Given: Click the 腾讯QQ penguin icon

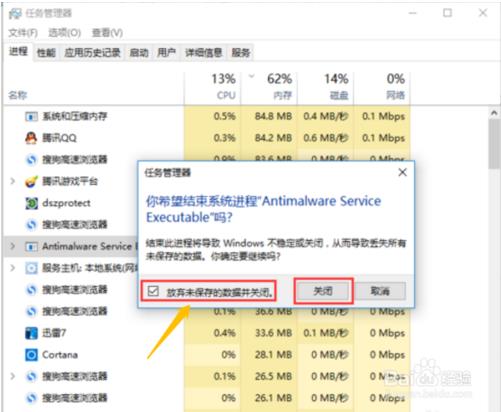Looking at the screenshot, I should click(x=31, y=138).
